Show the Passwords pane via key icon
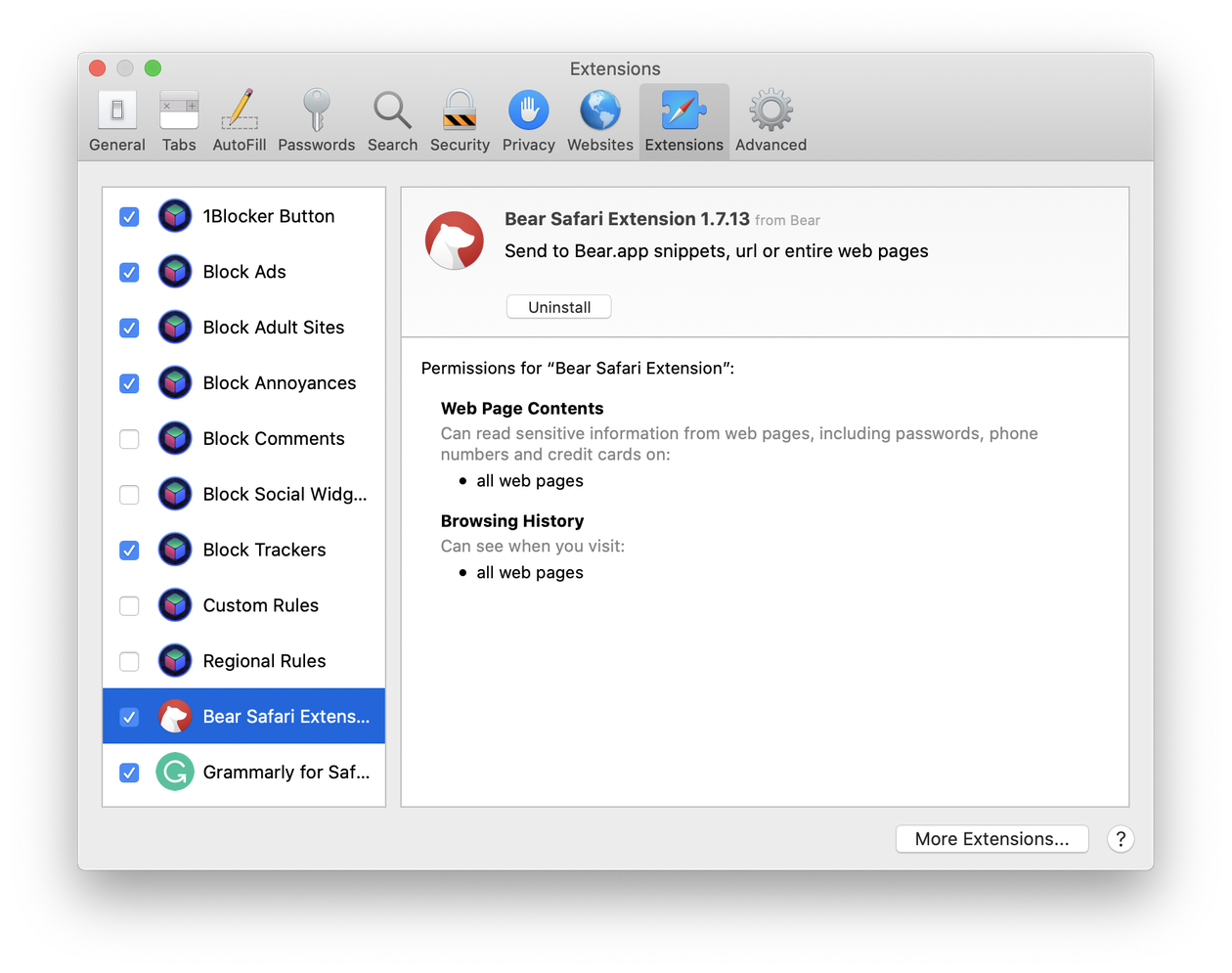The image size is (1232, 973). tap(316, 121)
